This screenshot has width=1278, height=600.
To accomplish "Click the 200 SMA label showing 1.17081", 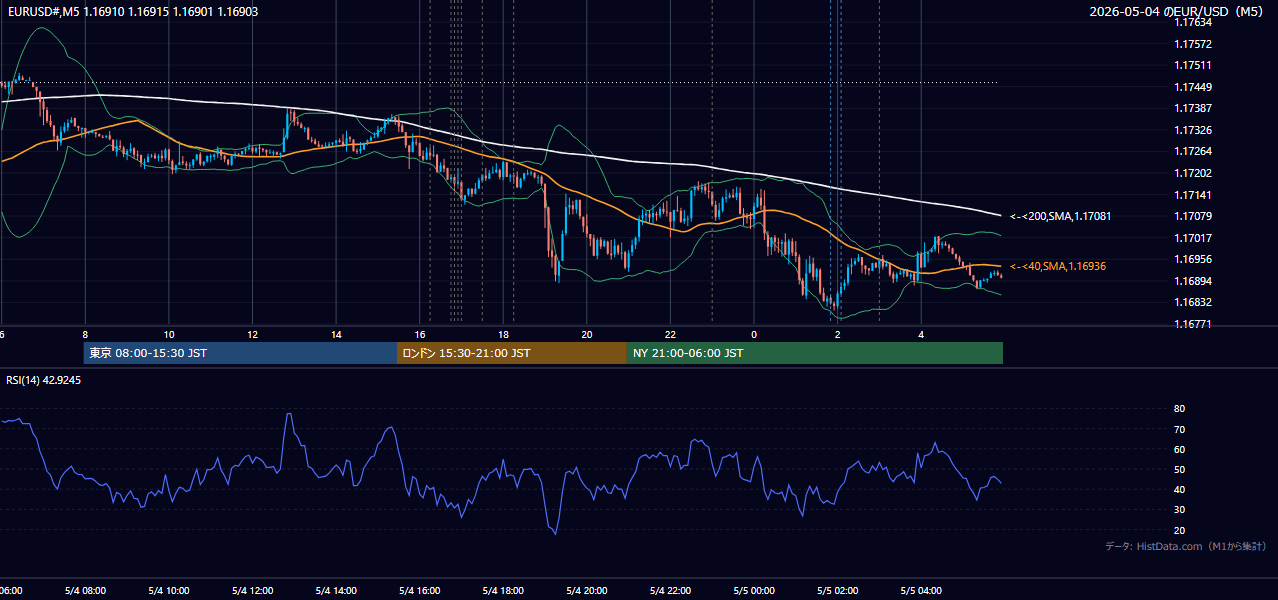I will [1060, 216].
